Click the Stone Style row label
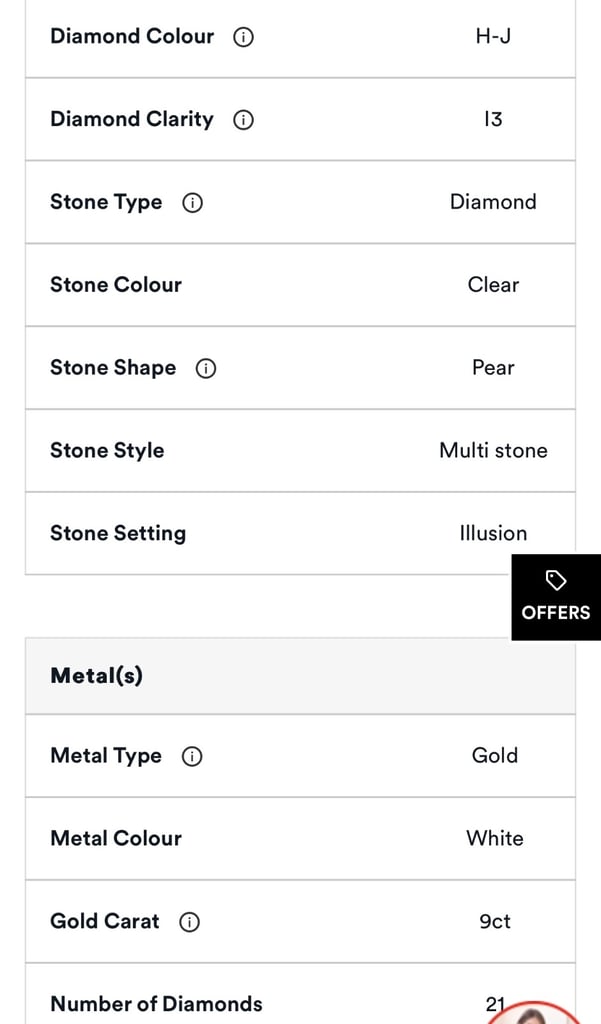The height and width of the screenshot is (1024, 601). 107,451
